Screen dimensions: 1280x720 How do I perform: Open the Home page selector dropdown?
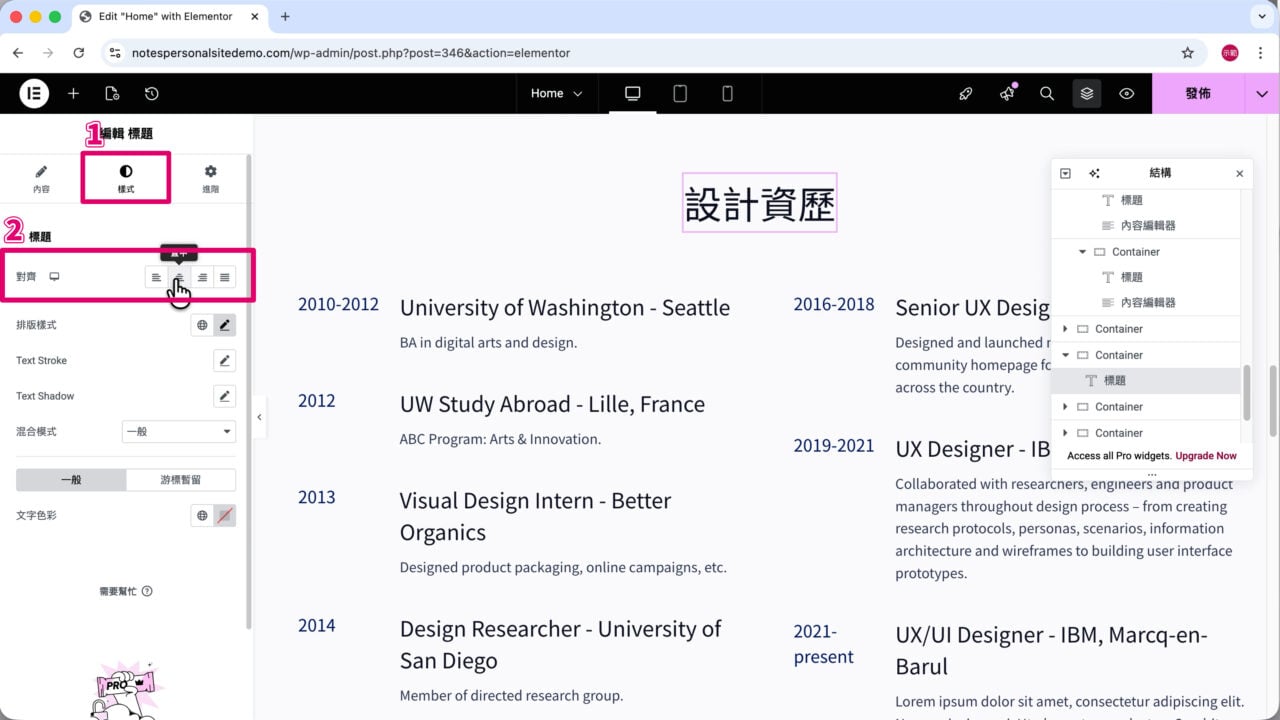(x=556, y=93)
